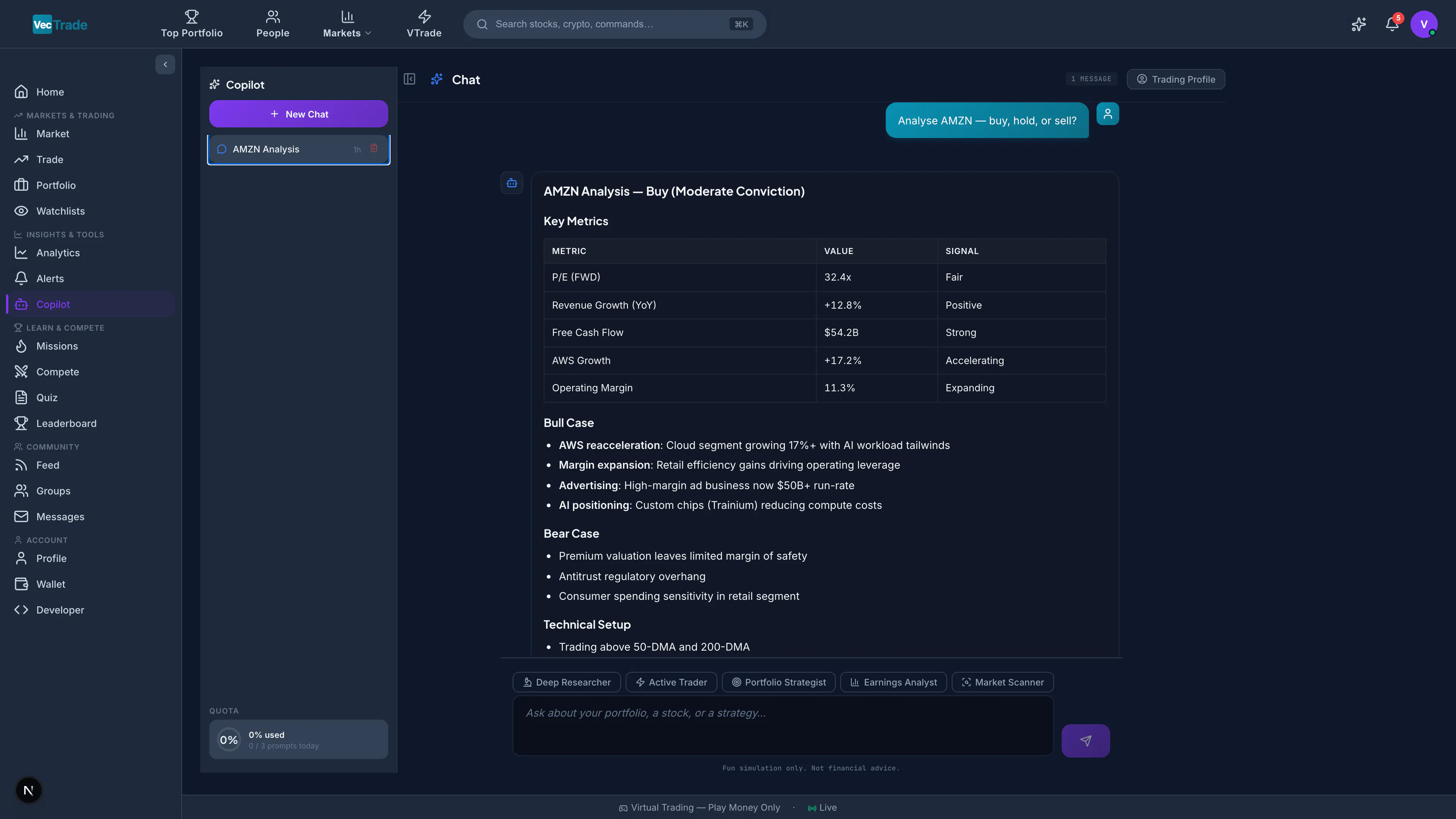Click the 'Accelerating' signal cell
The width and height of the screenshot is (1456, 819).
pyautogui.click(x=1021, y=360)
